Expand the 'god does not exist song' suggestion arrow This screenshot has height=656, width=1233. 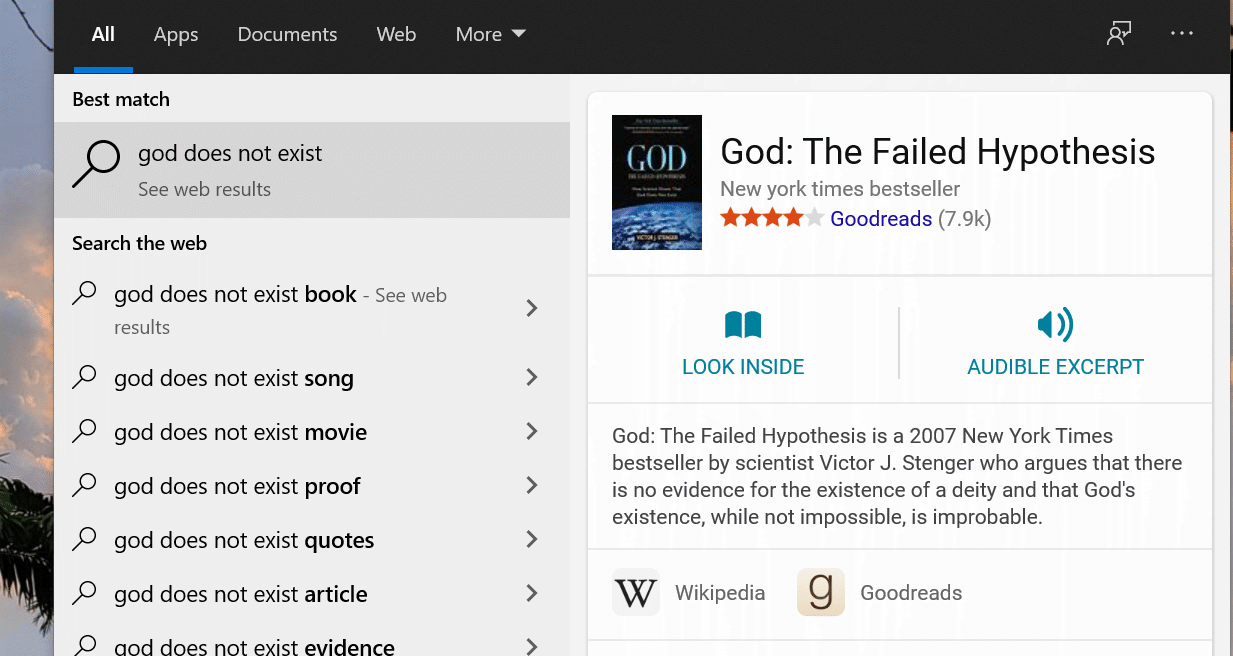[532, 377]
